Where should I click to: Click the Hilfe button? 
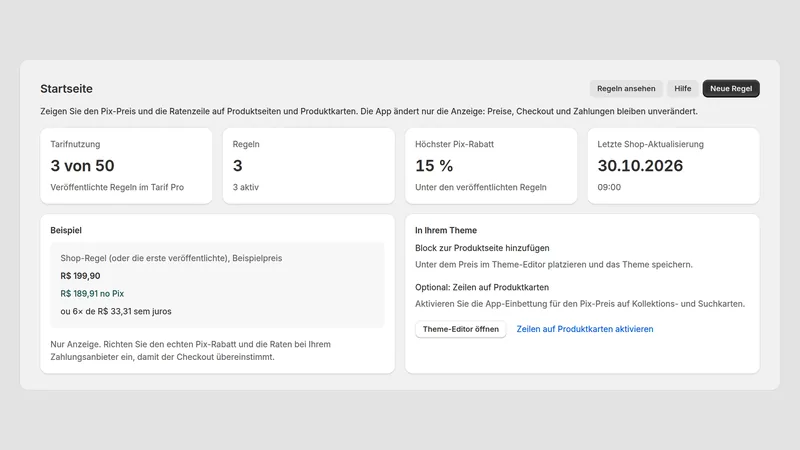pyautogui.click(x=683, y=88)
